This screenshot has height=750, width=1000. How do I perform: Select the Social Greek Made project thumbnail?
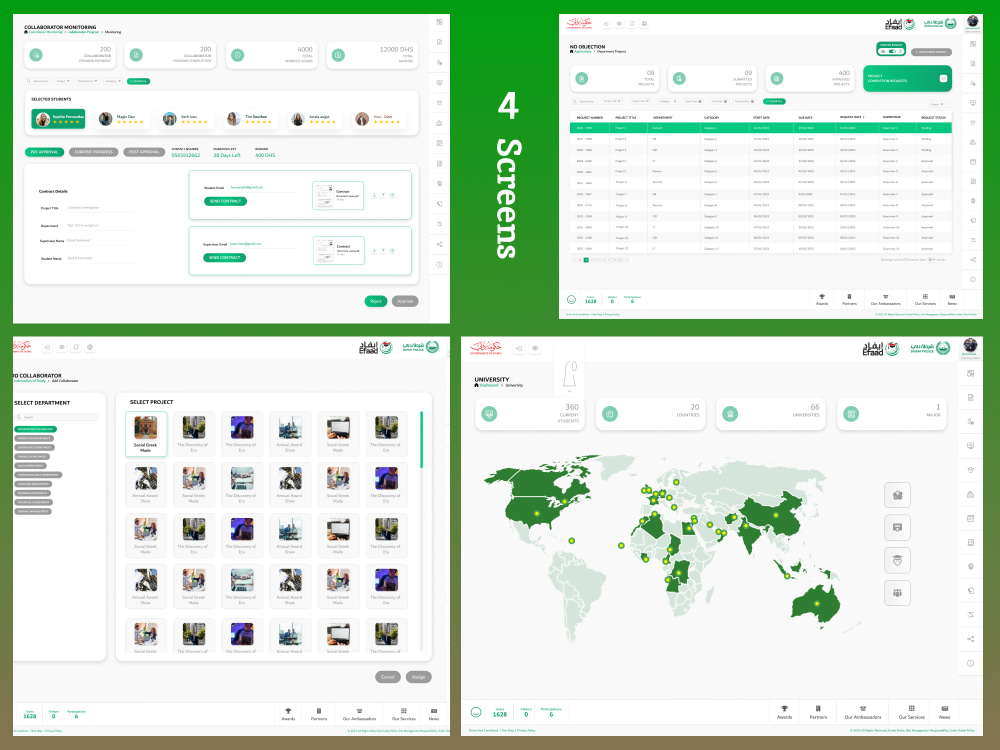(x=146, y=433)
